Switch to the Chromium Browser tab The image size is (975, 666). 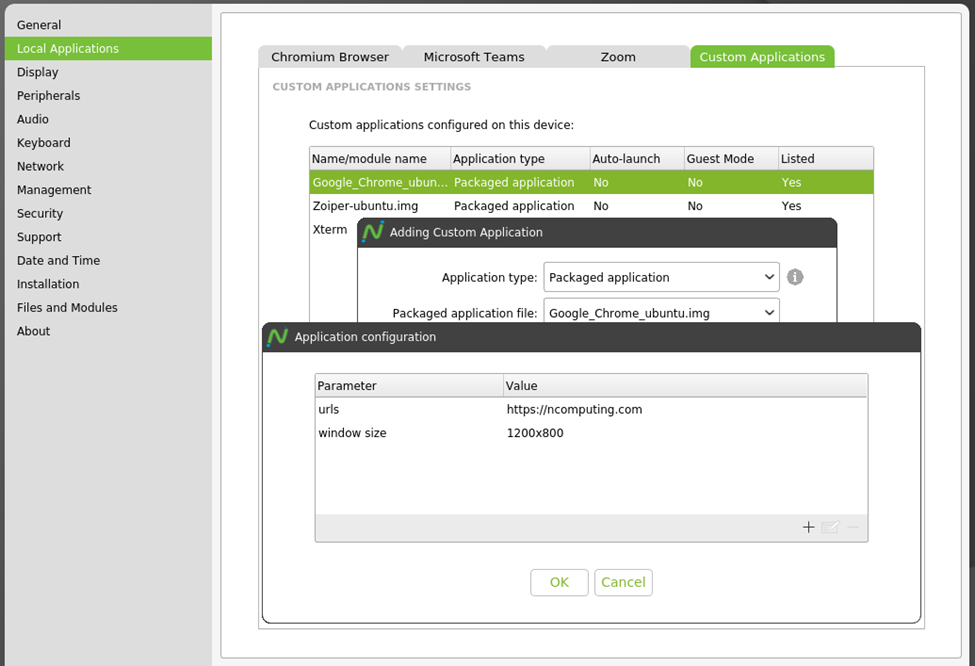[330, 57]
